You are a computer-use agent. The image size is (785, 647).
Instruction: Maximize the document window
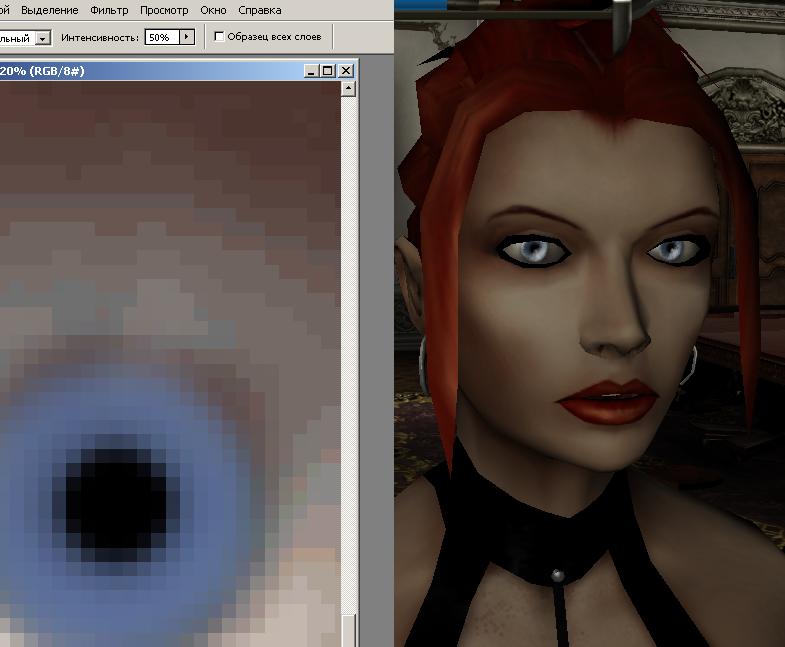[x=328, y=71]
